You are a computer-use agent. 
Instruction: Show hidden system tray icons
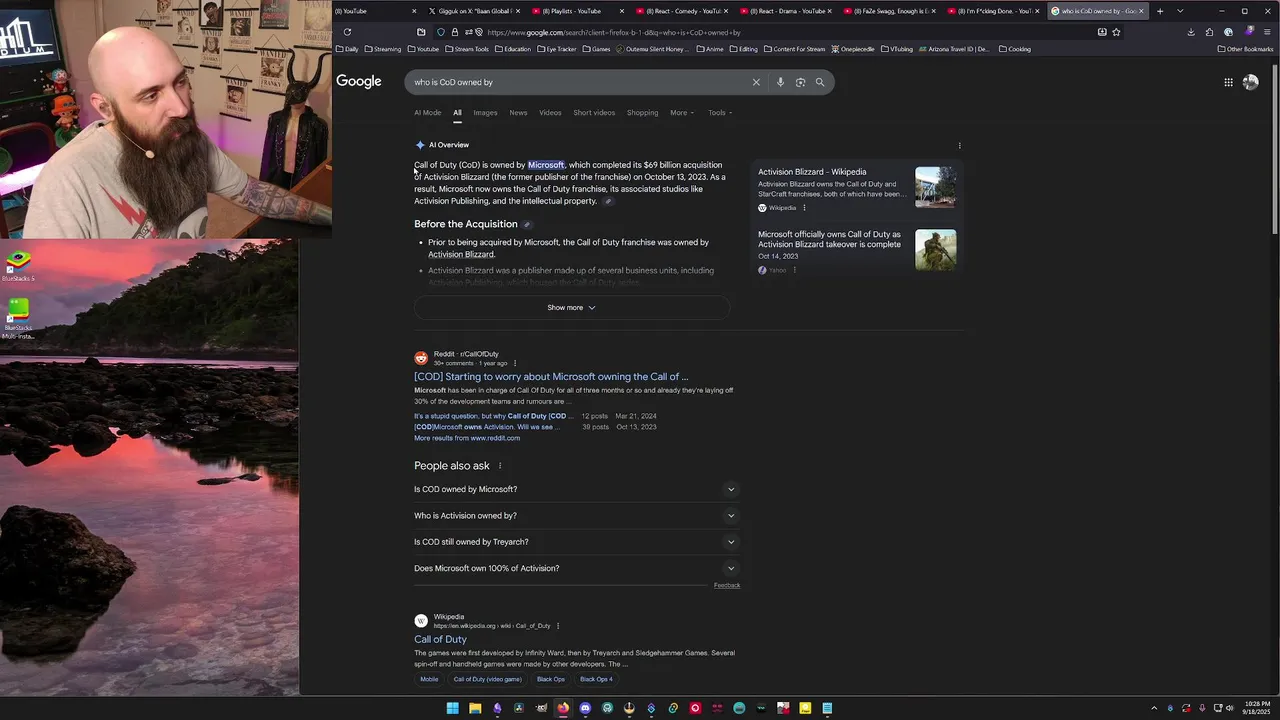click(1153, 708)
